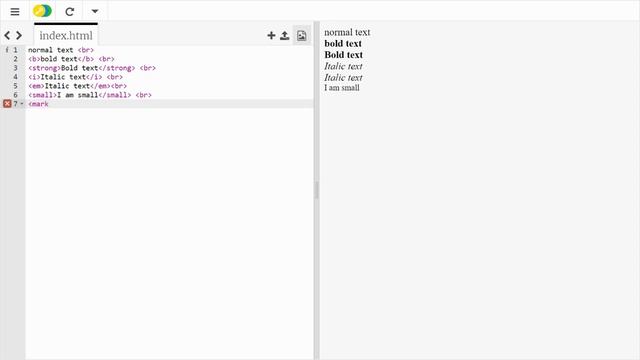The width and height of the screenshot is (640, 360).
Task: Collapse the fold arrow on line 7
Action: (22, 104)
